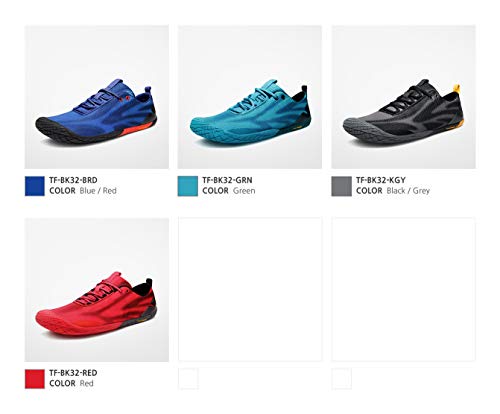This screenshot has height=414, width=500.
Task: Click the TF-BK32-RED model code
Action: tap(73, 373)
